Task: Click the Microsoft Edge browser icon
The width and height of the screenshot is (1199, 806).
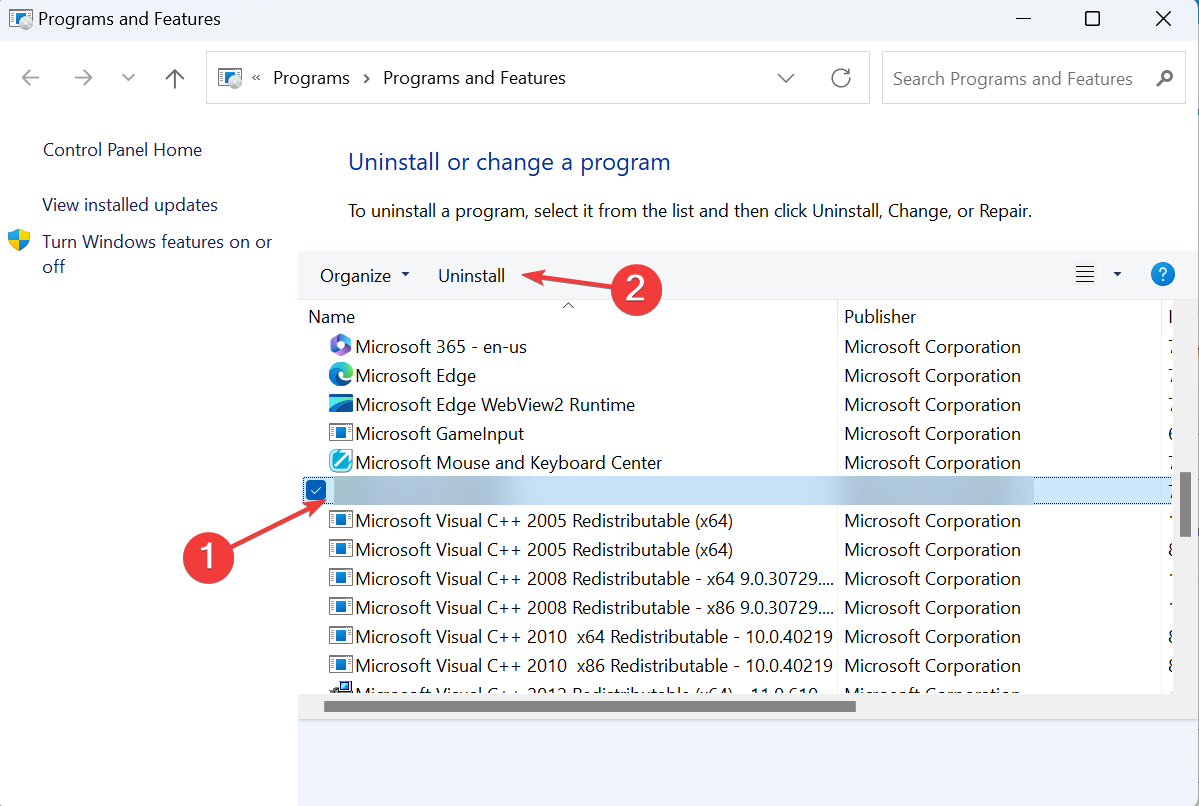Action: (x=341, y=375)
